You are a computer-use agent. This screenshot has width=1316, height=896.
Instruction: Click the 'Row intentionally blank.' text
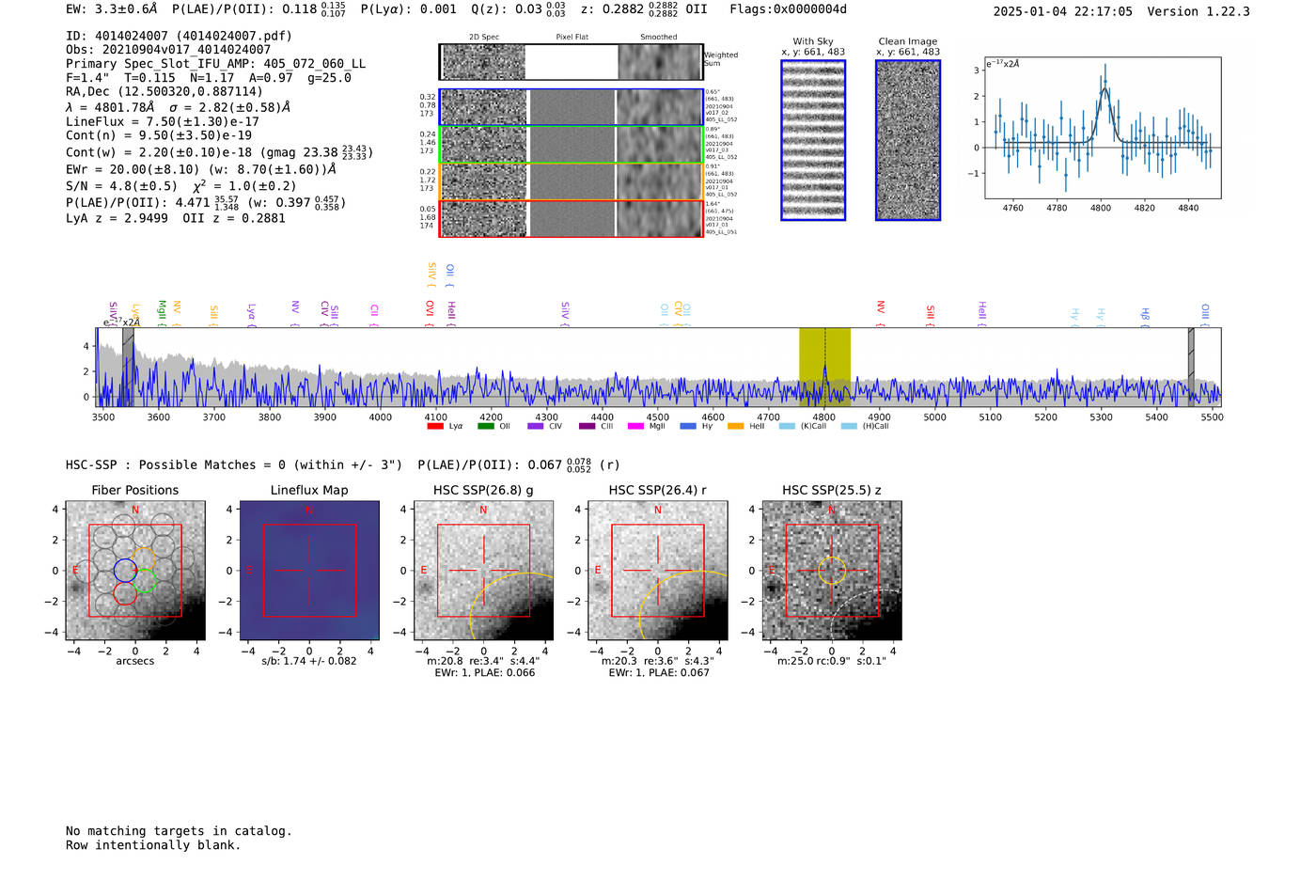[x=153, y=845]
